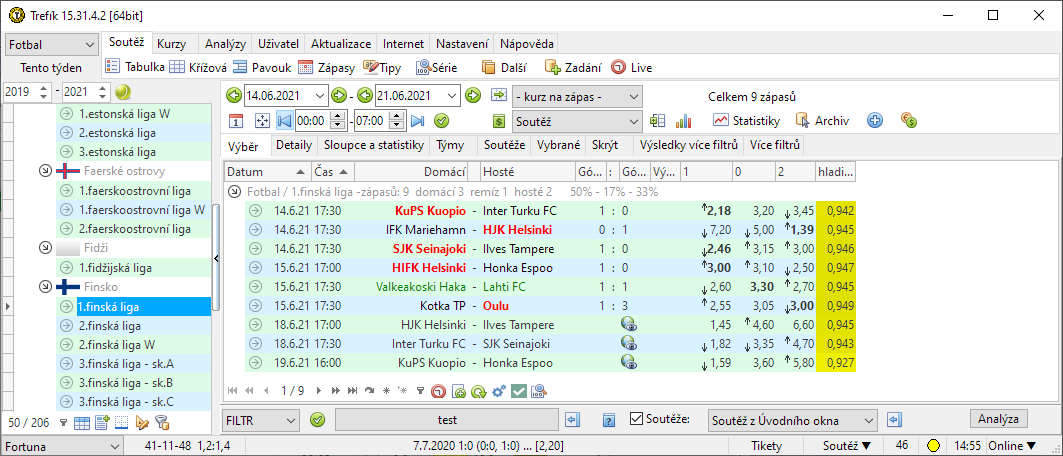Click the document-with-plus icon in the grid navigator
The width and height of the screenshot is (1063, 456).
click(x=459, y=390)
